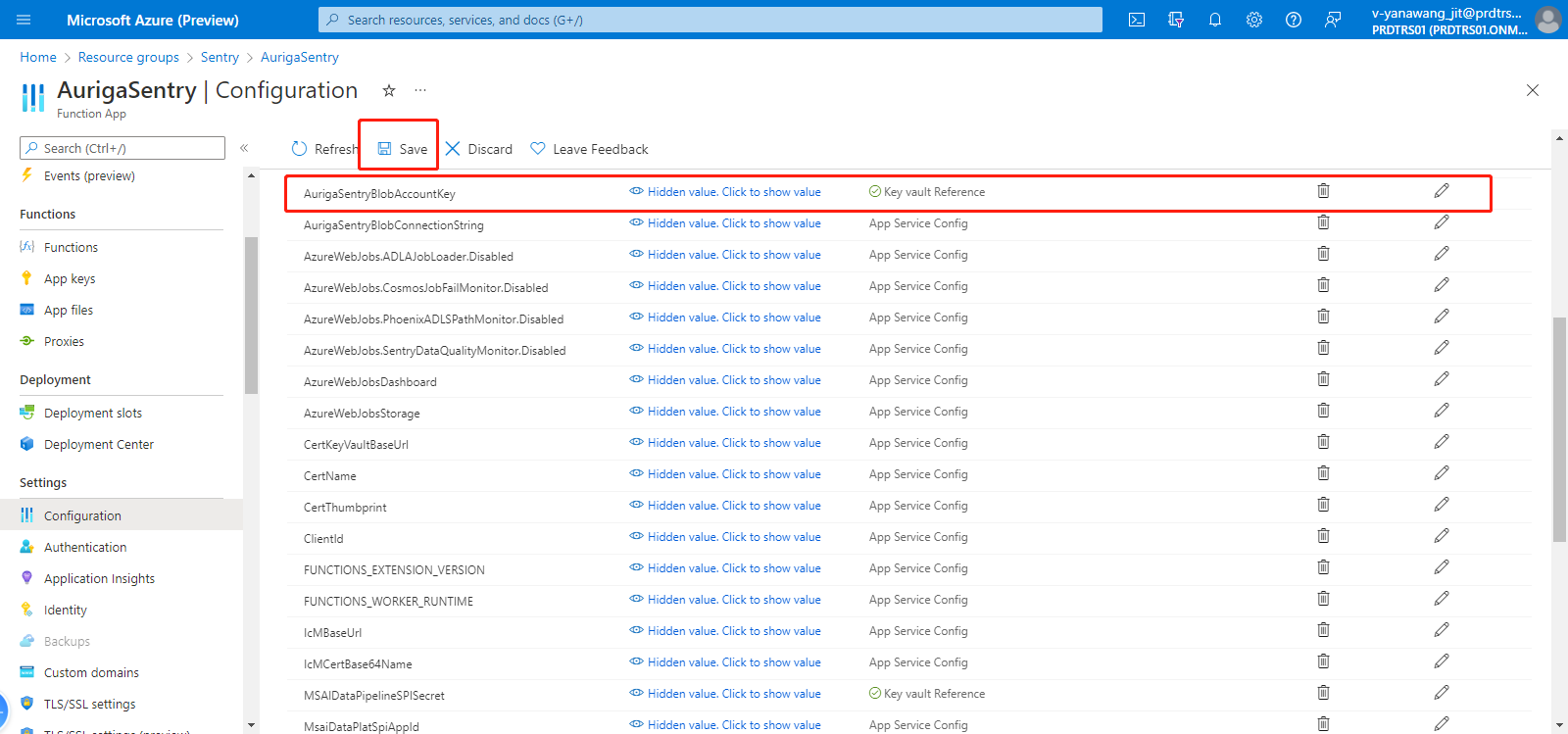Image resolution: width=1568 pixels, height=734 pixels.
Task: Edit the FUNCTIONS_EXTENSION_VERSION setting
Action: pyautogui.click(x=1442, y=567)
